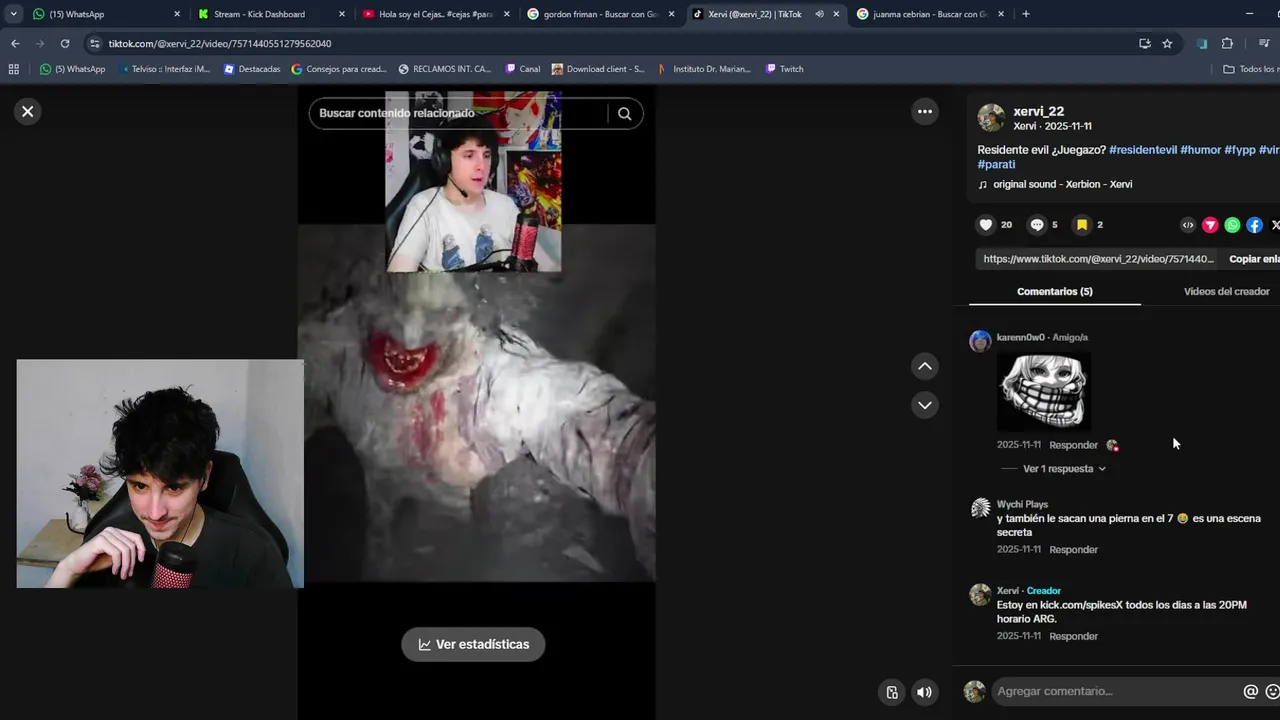Switch to 'Videos del creador' tab
The width and height of the screenshot is (1280, 720).
1226,291
